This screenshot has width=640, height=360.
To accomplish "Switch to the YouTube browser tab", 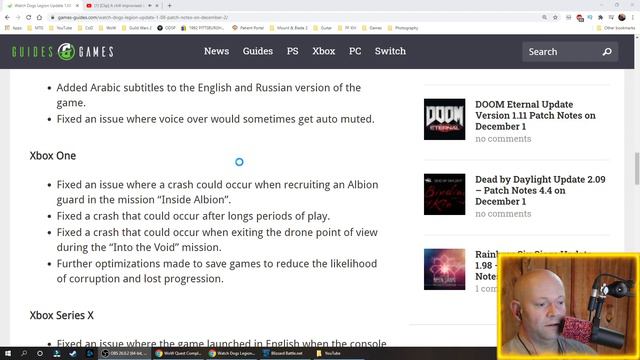I will pos(118,6).
